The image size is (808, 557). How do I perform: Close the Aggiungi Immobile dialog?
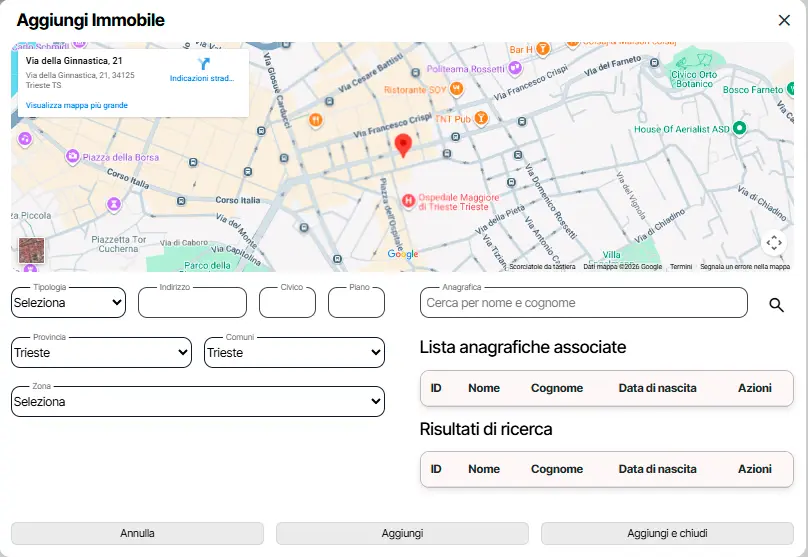click(x=784, y=20)
